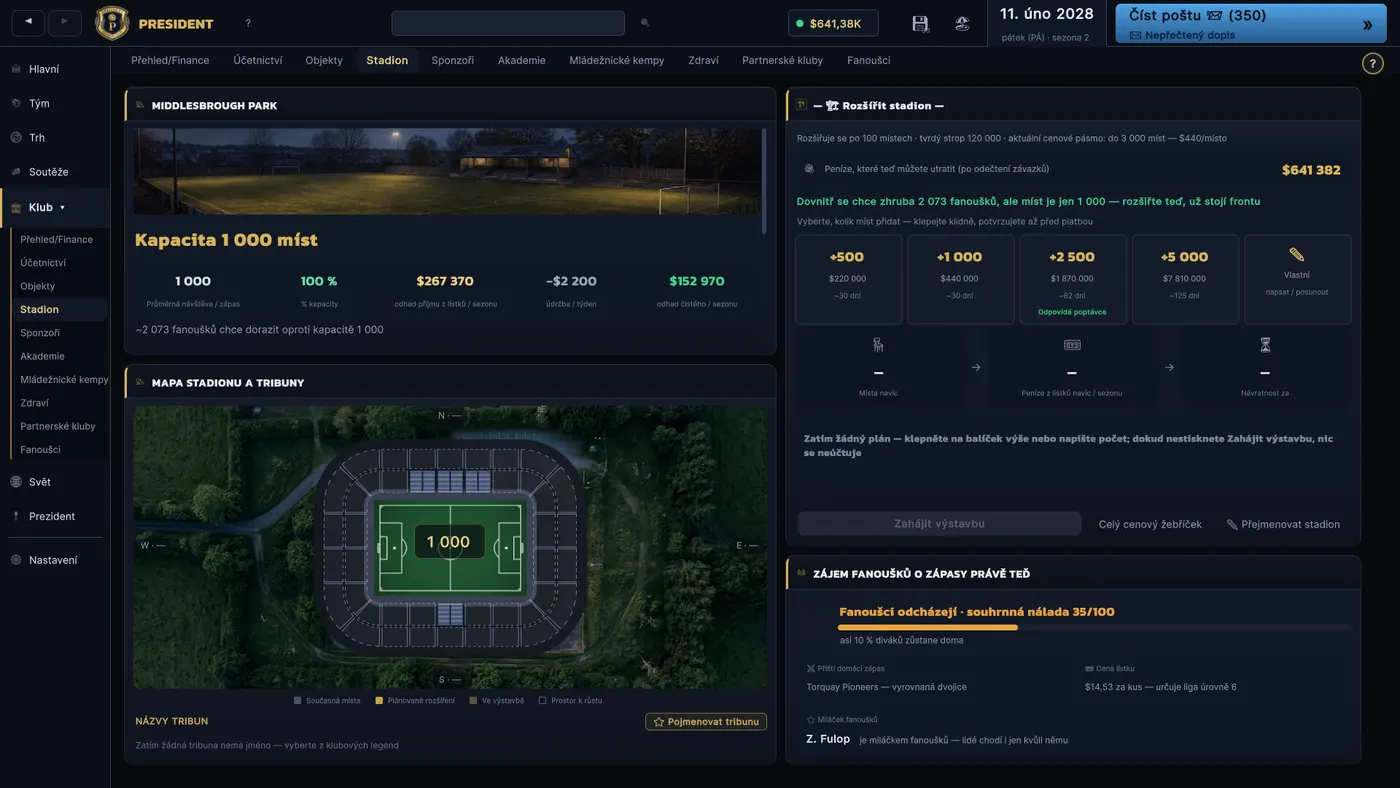Viewport: 1400px width, 788px height.
Task: Click the President club crest logo
Action: (112, 23)
